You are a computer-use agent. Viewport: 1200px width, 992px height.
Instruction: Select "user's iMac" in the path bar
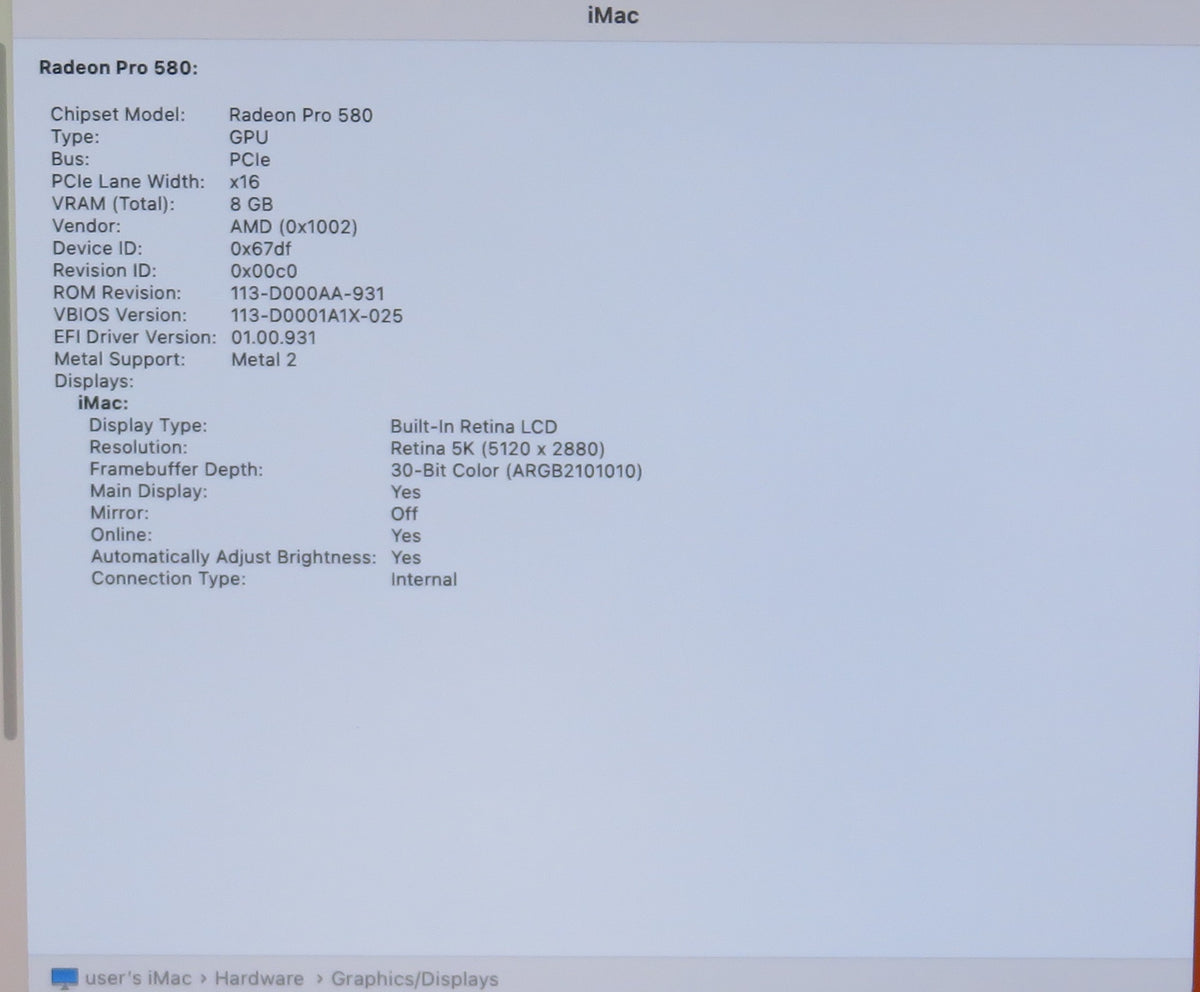coord(139,979)
